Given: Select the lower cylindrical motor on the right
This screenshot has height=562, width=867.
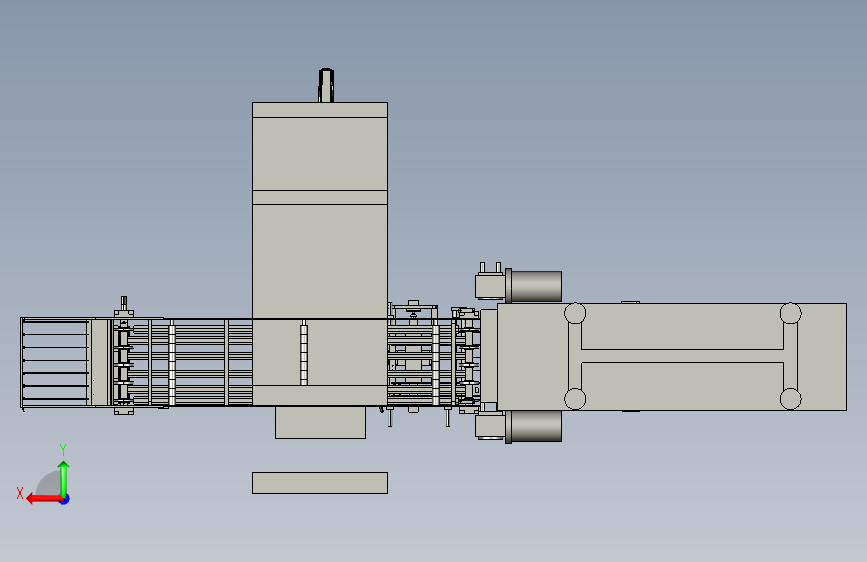Looking at the screenshot, I should (x=534, y=426).
